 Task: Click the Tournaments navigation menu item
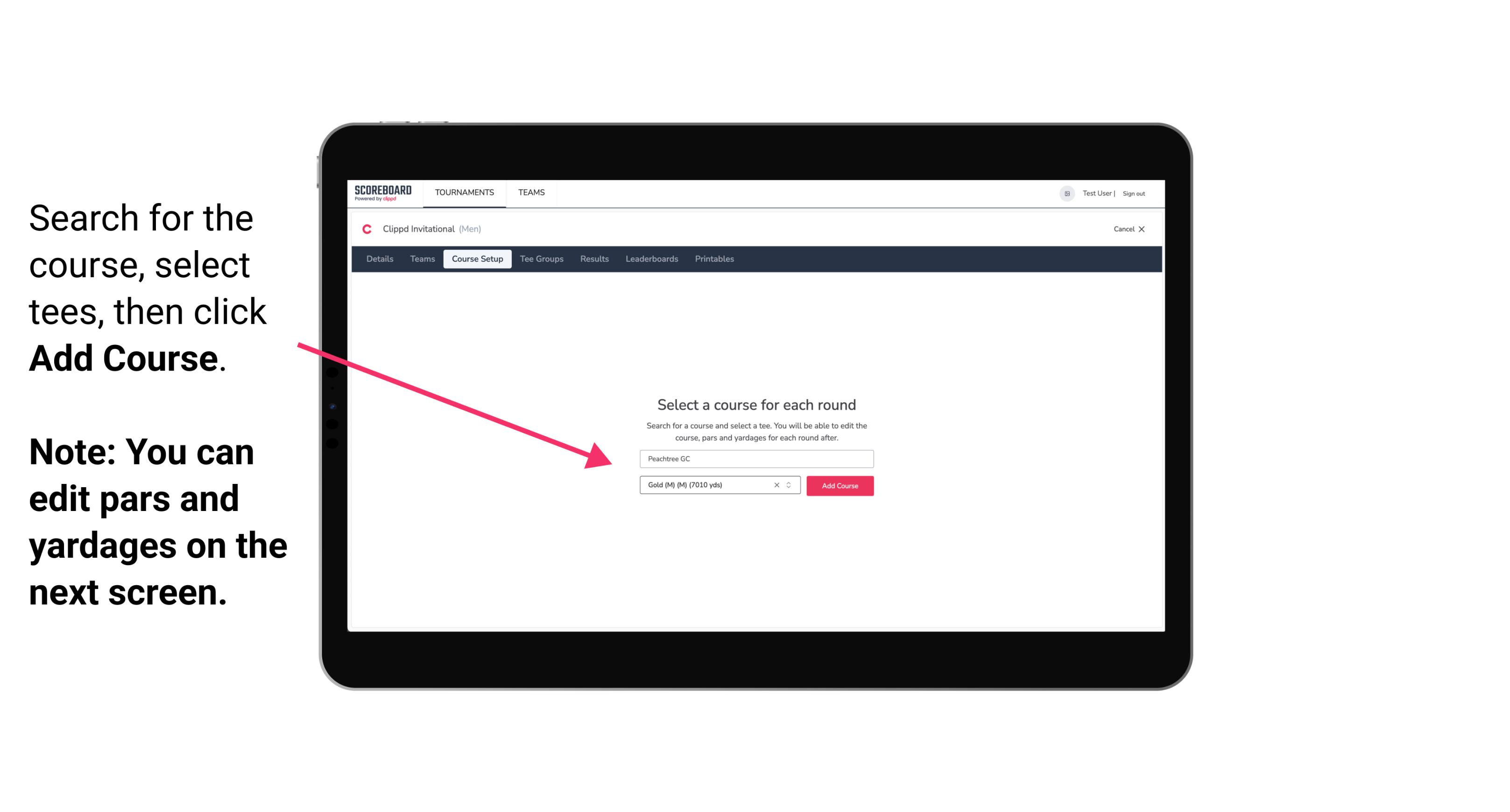463,192
